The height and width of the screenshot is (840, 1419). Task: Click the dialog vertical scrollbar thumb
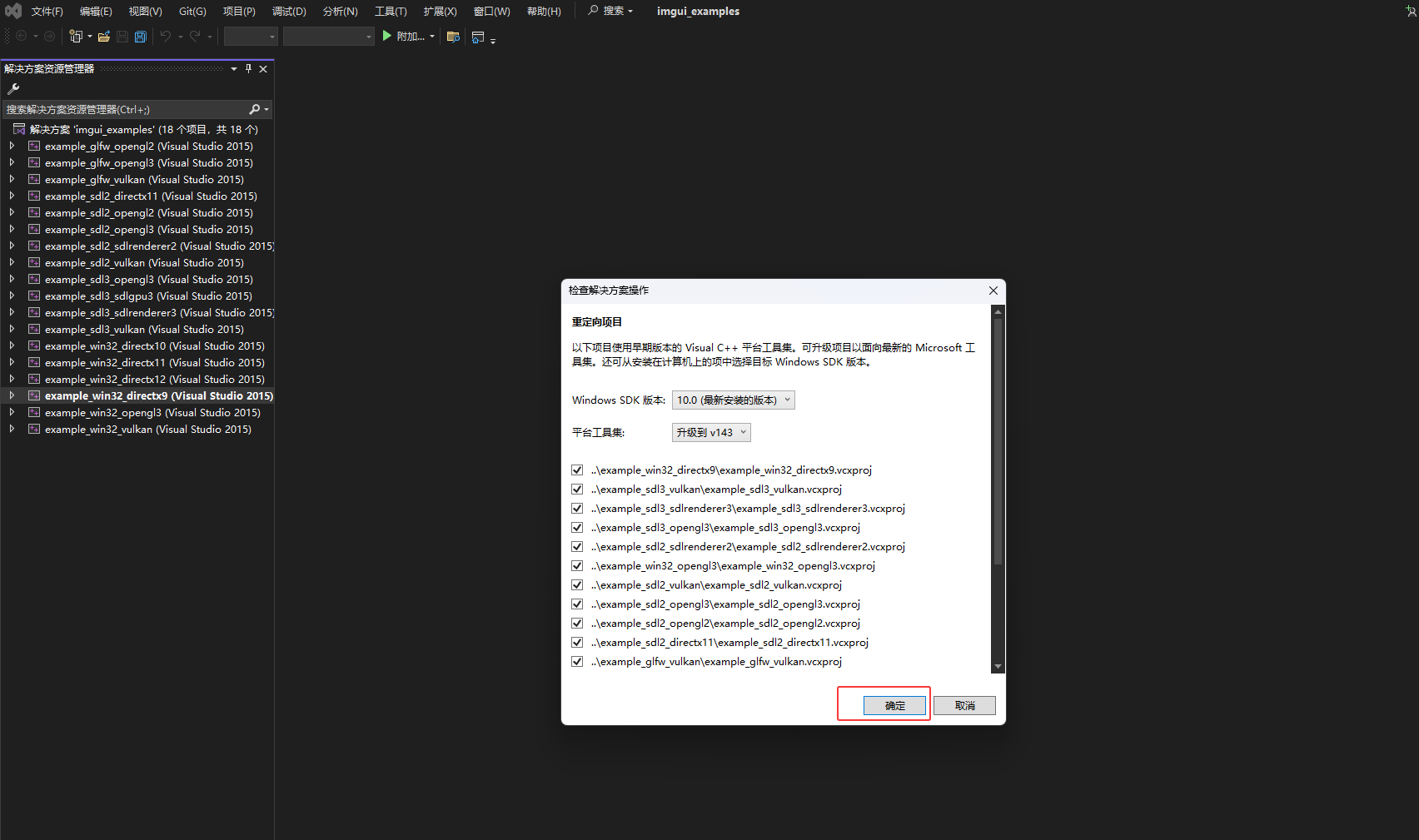coord(998,441)
